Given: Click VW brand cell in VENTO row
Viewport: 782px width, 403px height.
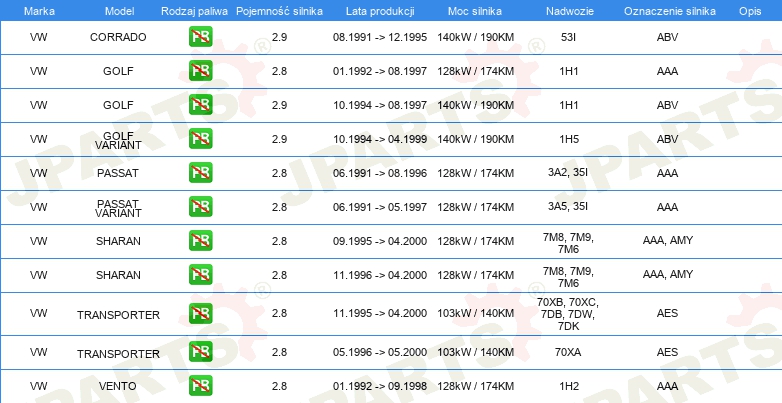Looking at the screenshot, I should pos(38,386).
